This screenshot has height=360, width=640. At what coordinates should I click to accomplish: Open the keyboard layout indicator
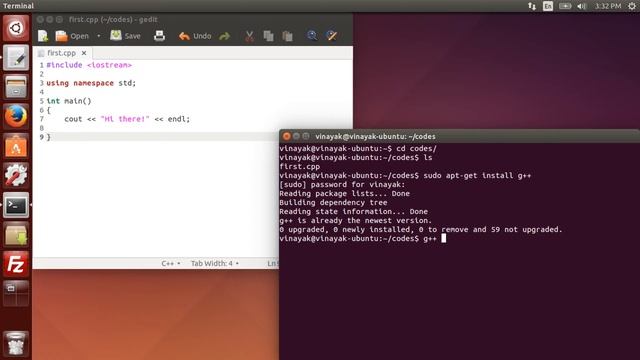(548, 6)
